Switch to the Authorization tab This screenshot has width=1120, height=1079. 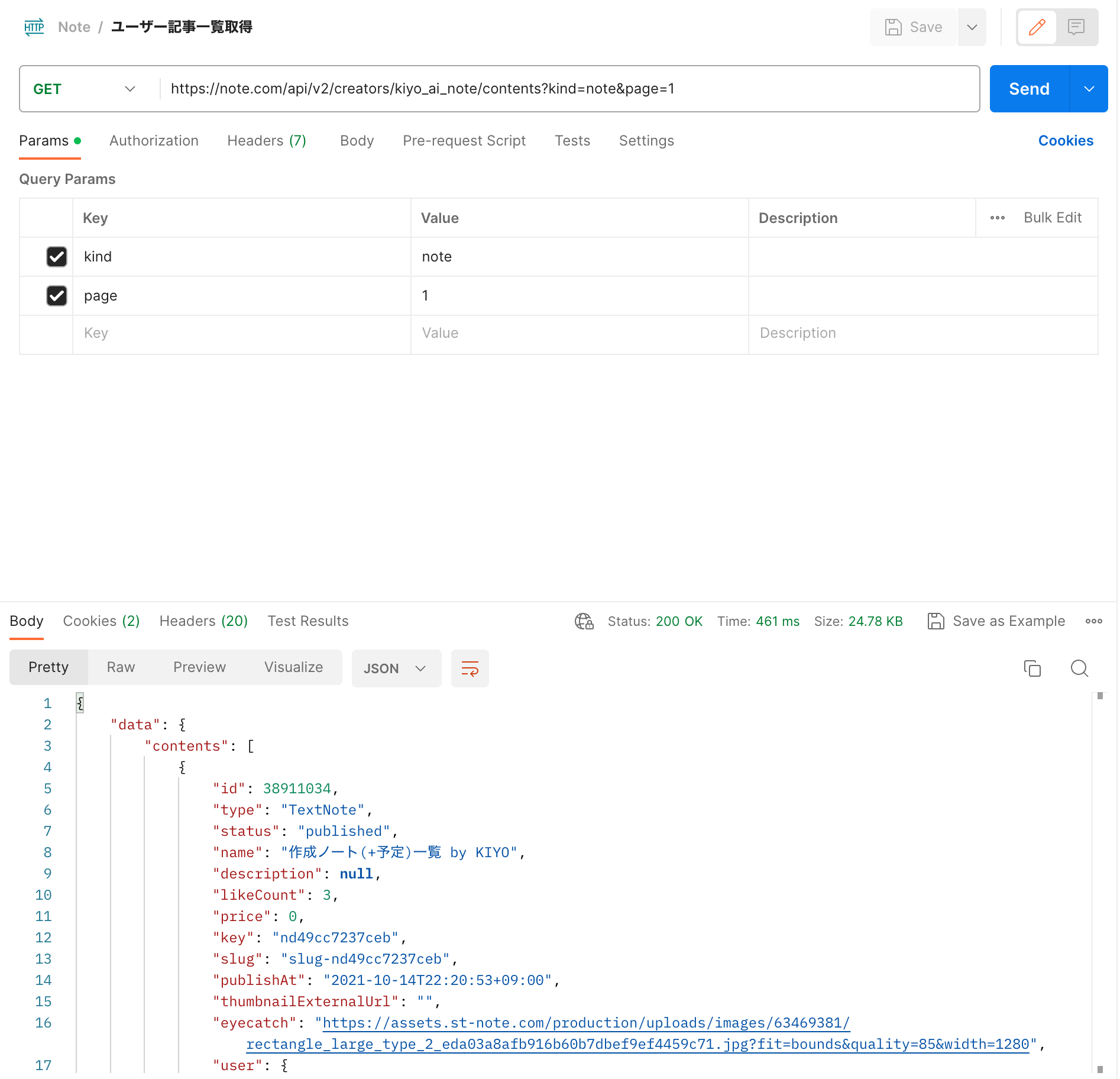pyautogui.click(x=154, y=141)
